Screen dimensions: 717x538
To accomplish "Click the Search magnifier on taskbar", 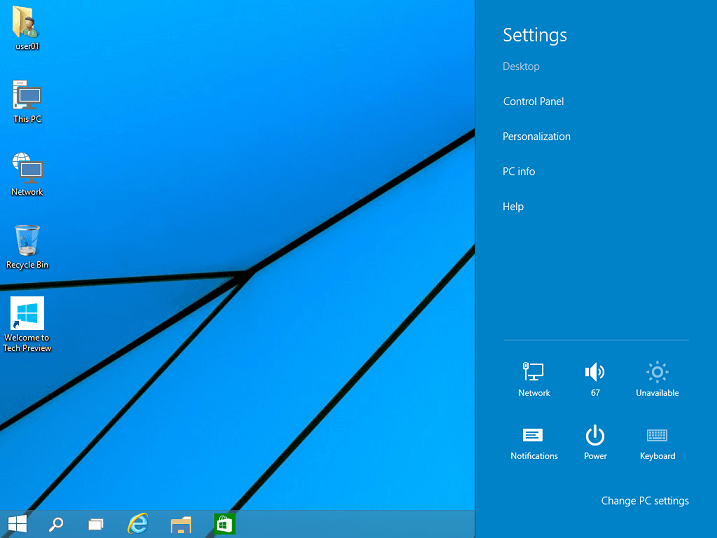I will point(57,523).
